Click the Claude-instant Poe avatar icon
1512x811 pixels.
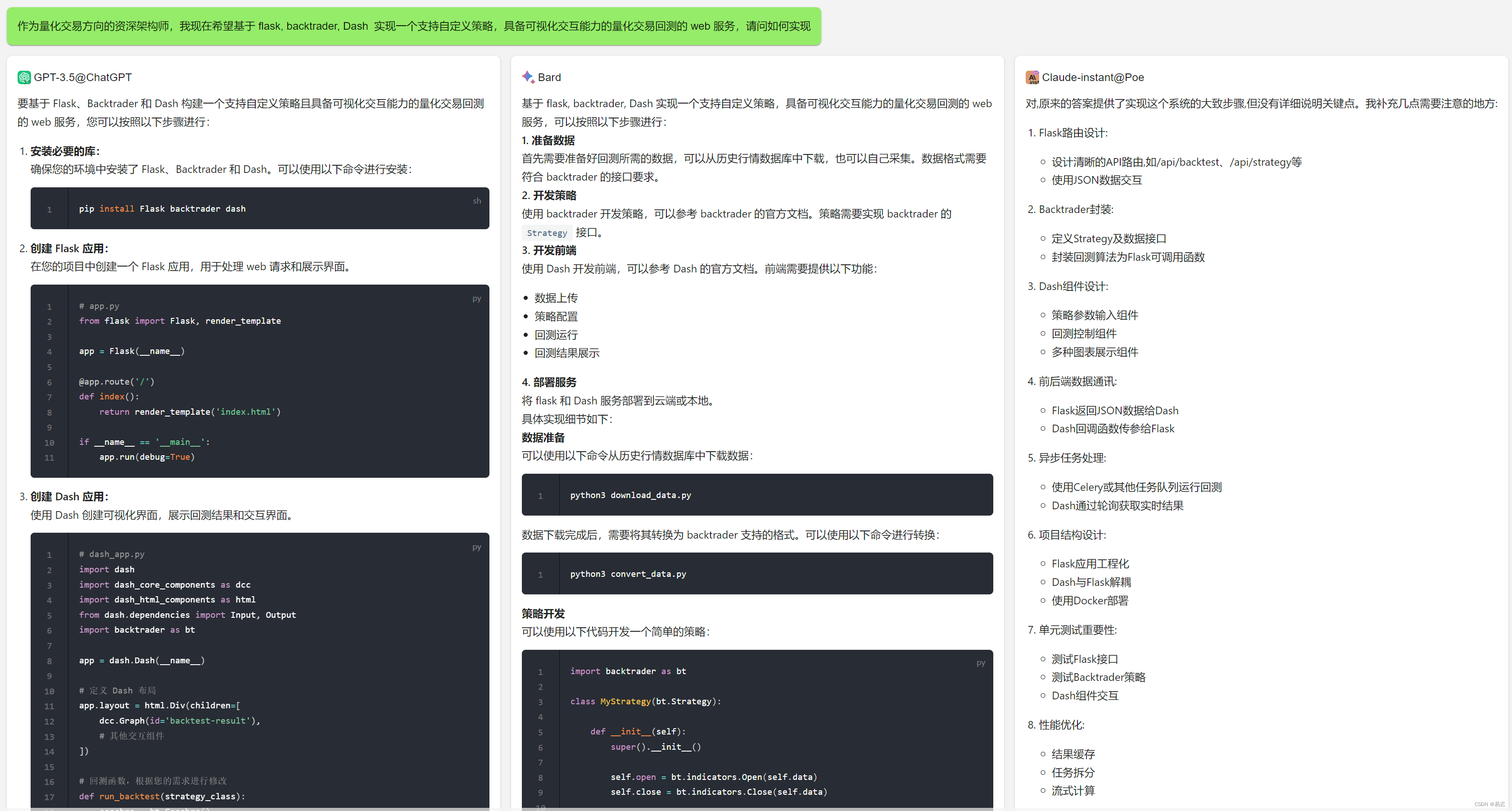1032,77
